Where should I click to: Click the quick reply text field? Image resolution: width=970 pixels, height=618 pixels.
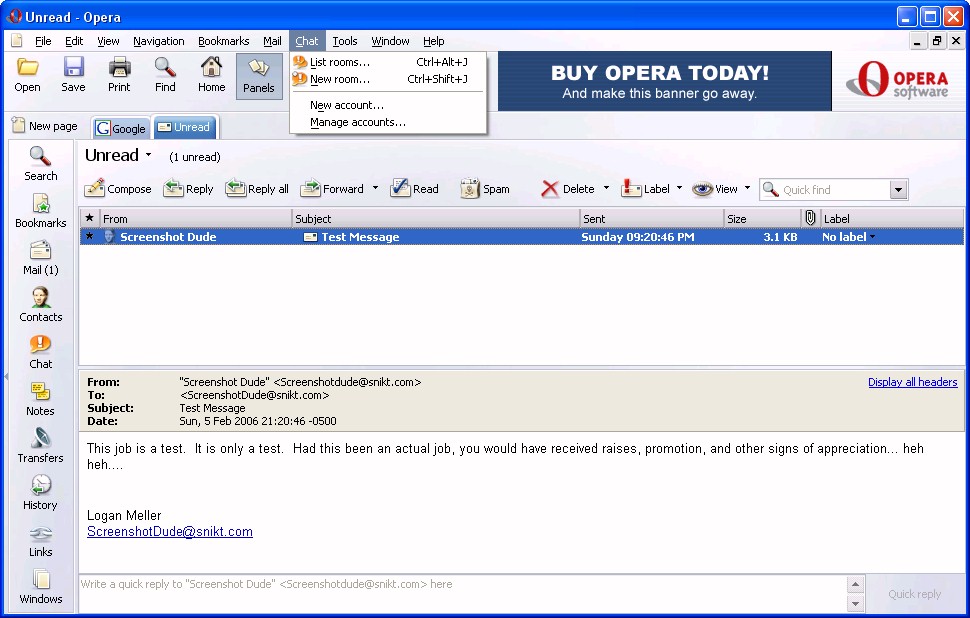462,594
